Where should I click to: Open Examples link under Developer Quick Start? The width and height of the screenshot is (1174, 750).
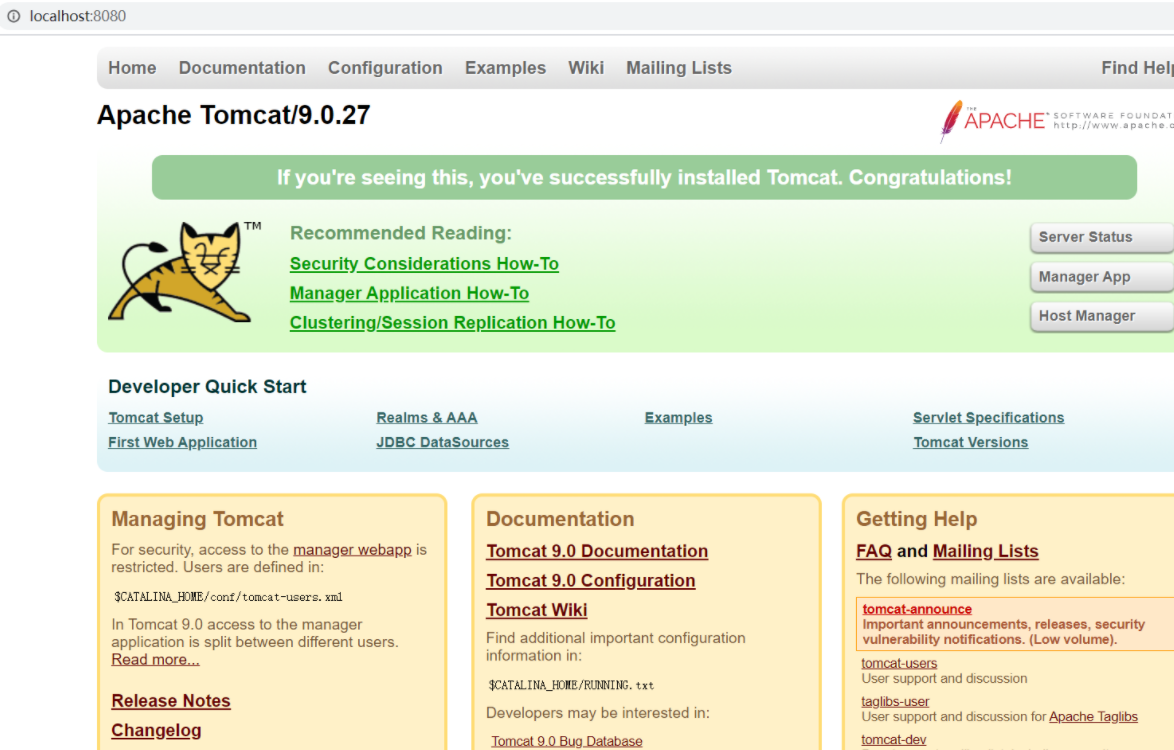[678, 418]
